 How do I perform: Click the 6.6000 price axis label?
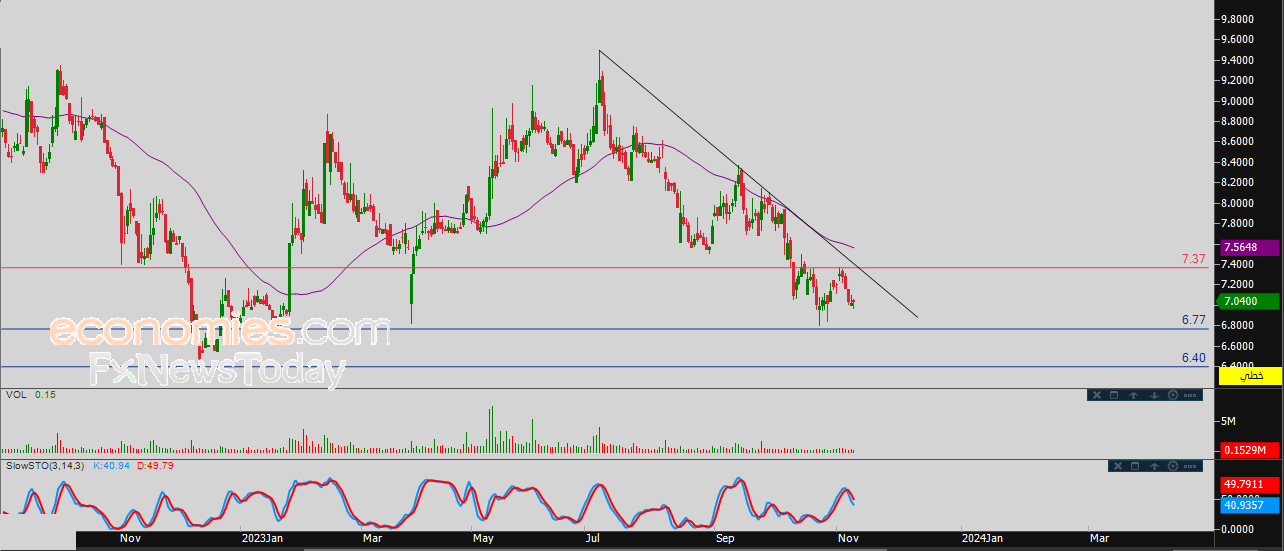[1237, 345]
